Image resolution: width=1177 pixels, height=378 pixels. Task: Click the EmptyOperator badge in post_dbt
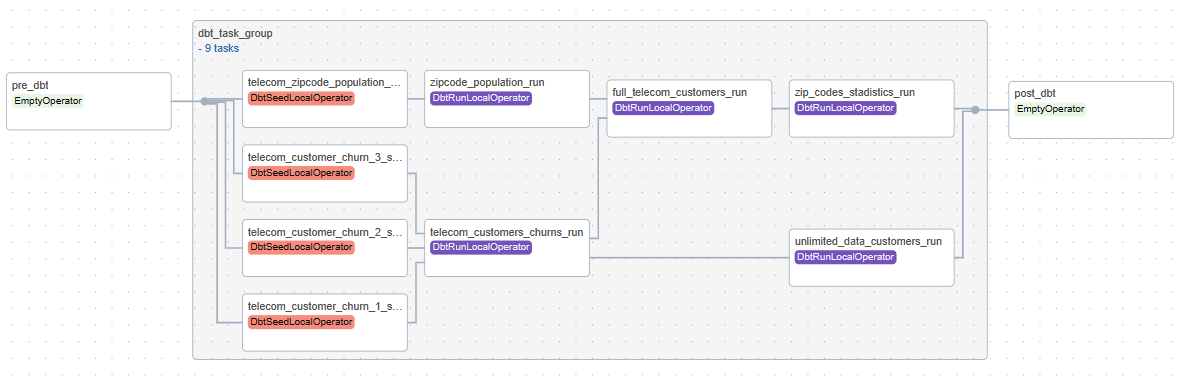[1050, 109]
